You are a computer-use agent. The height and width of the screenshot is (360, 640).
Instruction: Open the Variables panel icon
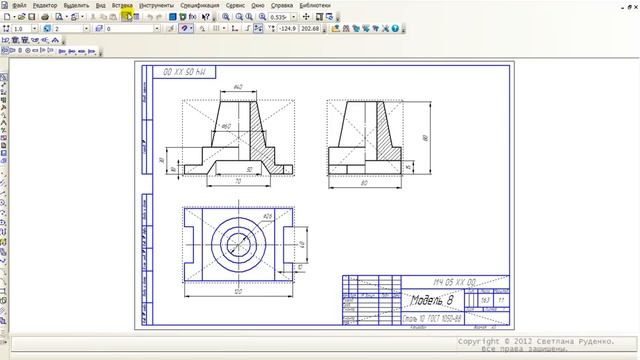tap(182, 17)
